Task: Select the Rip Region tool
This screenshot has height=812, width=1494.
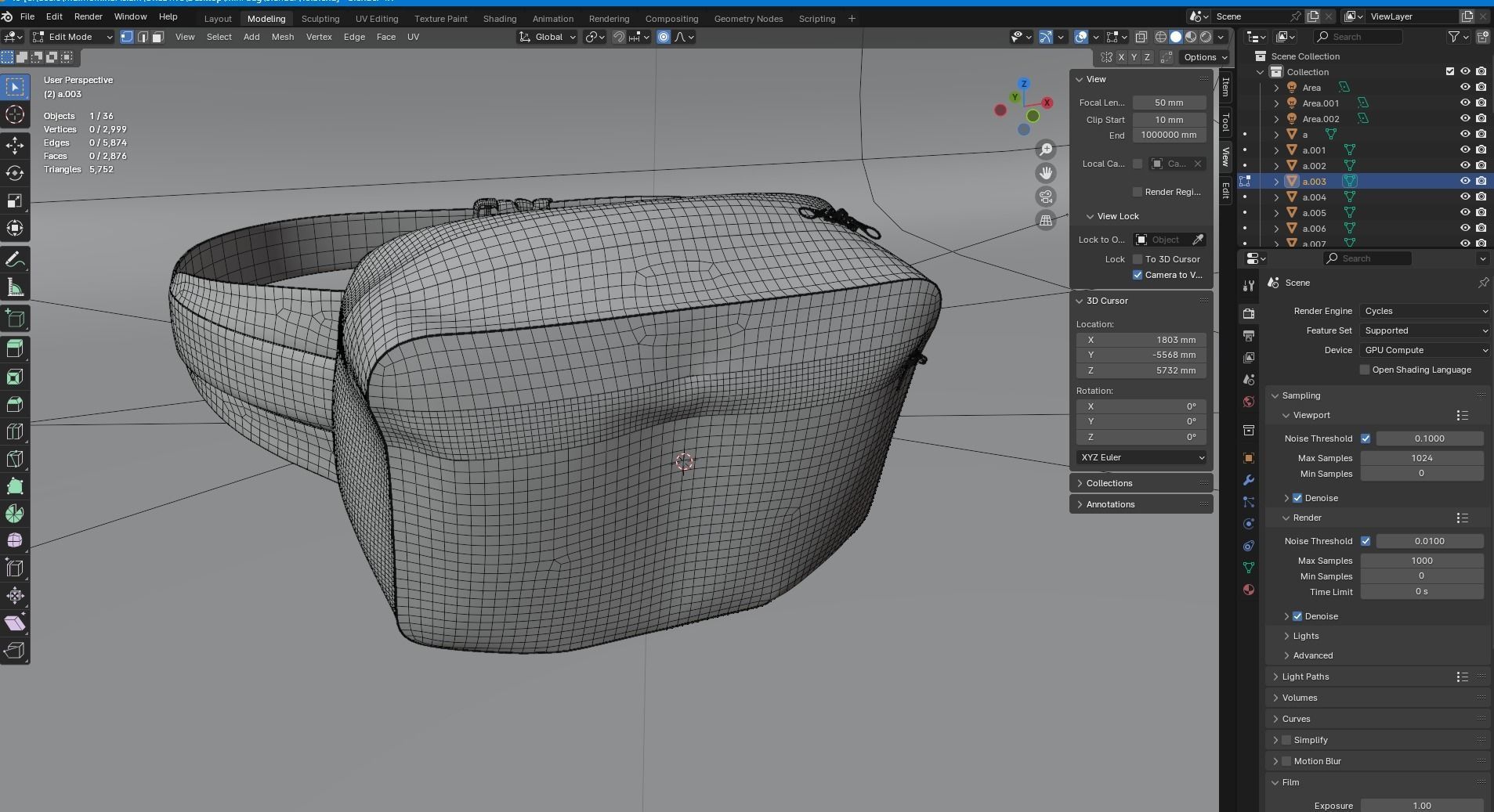Action: click(15, 651)
